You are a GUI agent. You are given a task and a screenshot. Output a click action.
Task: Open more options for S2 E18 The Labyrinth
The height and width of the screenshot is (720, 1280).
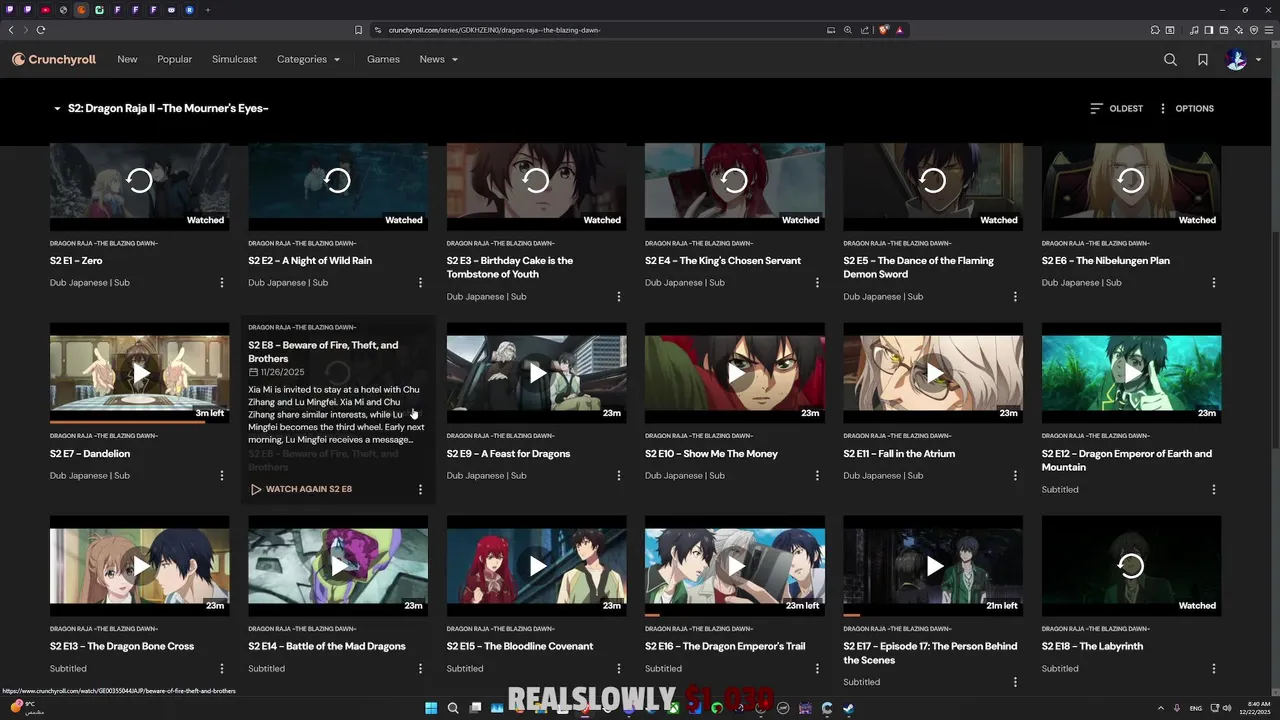tap(1214, 668)
